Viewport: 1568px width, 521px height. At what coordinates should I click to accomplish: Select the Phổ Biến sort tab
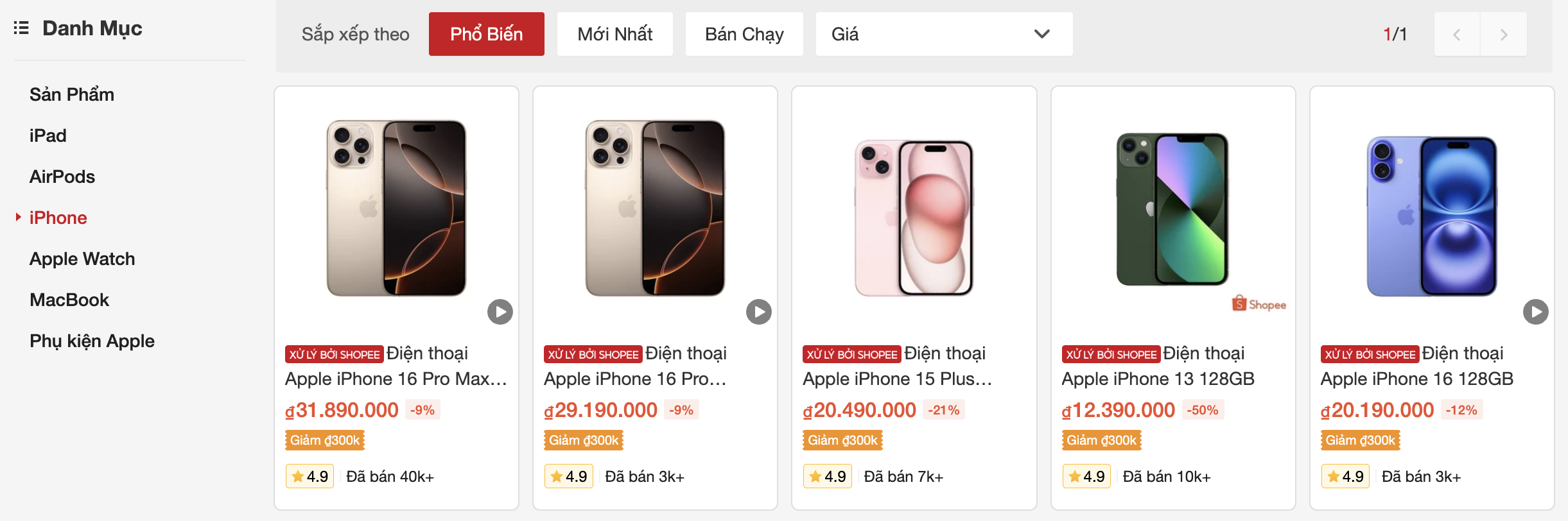486,34
